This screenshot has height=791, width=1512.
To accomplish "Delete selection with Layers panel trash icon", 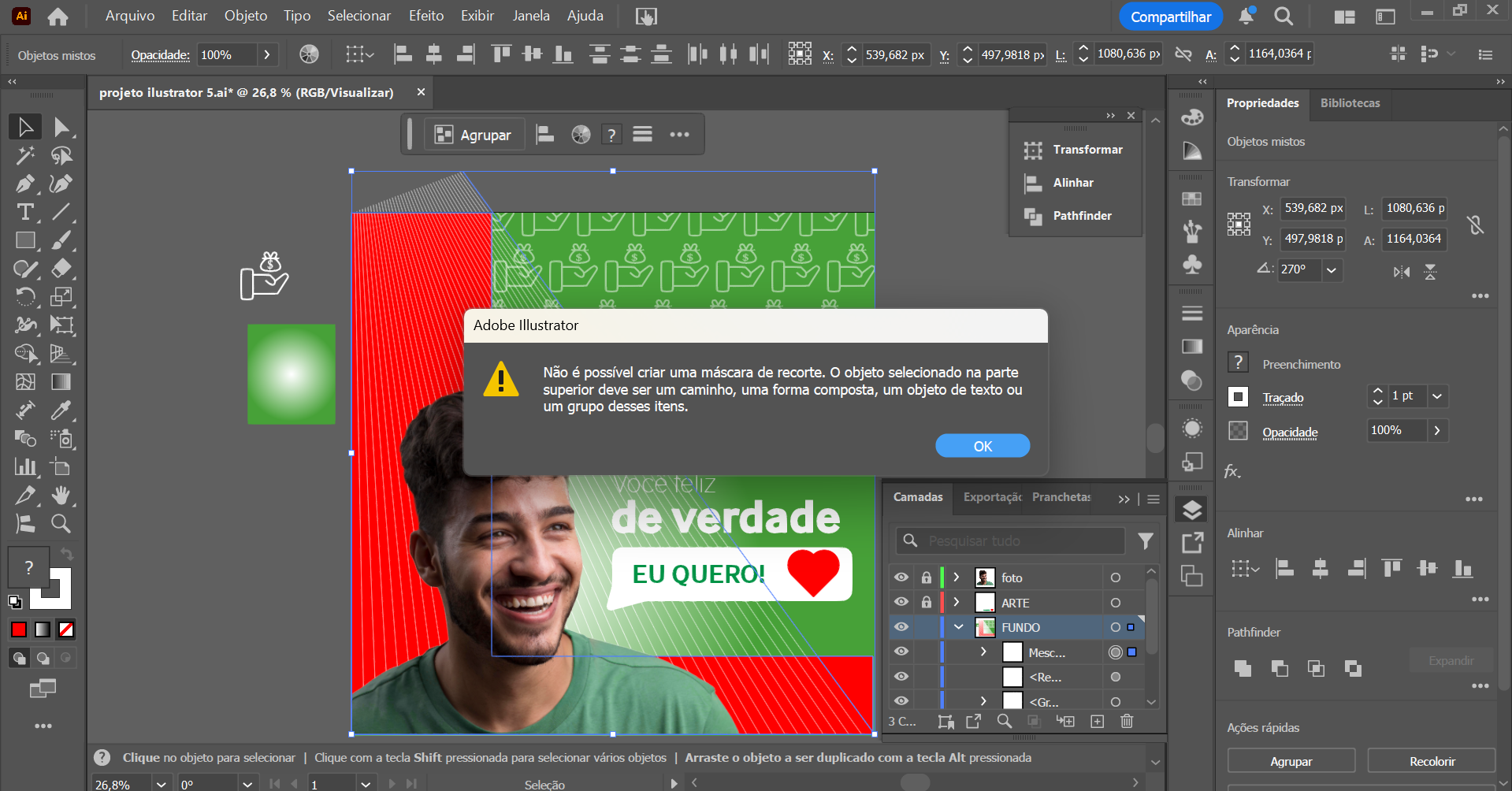I will [x=1127, y=721].
